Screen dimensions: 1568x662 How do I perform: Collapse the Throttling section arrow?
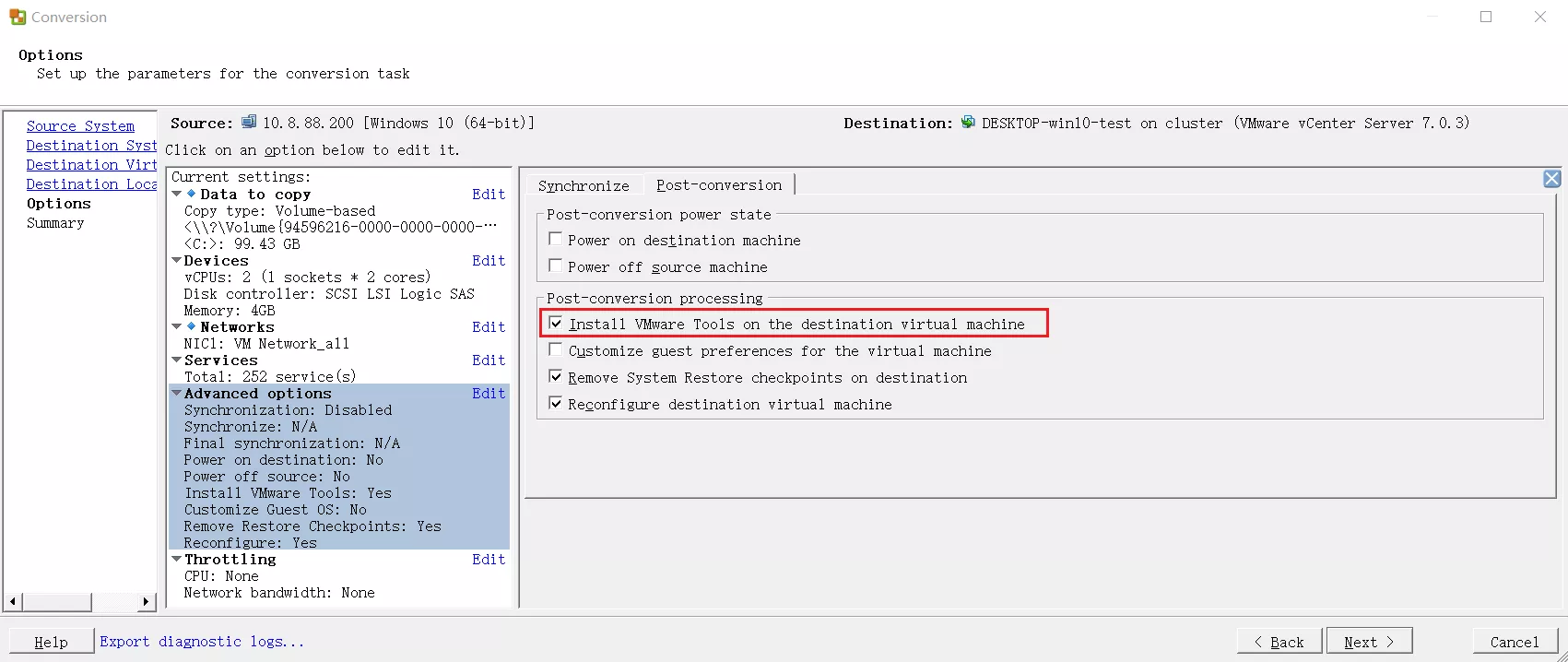(x=177, y=559)
